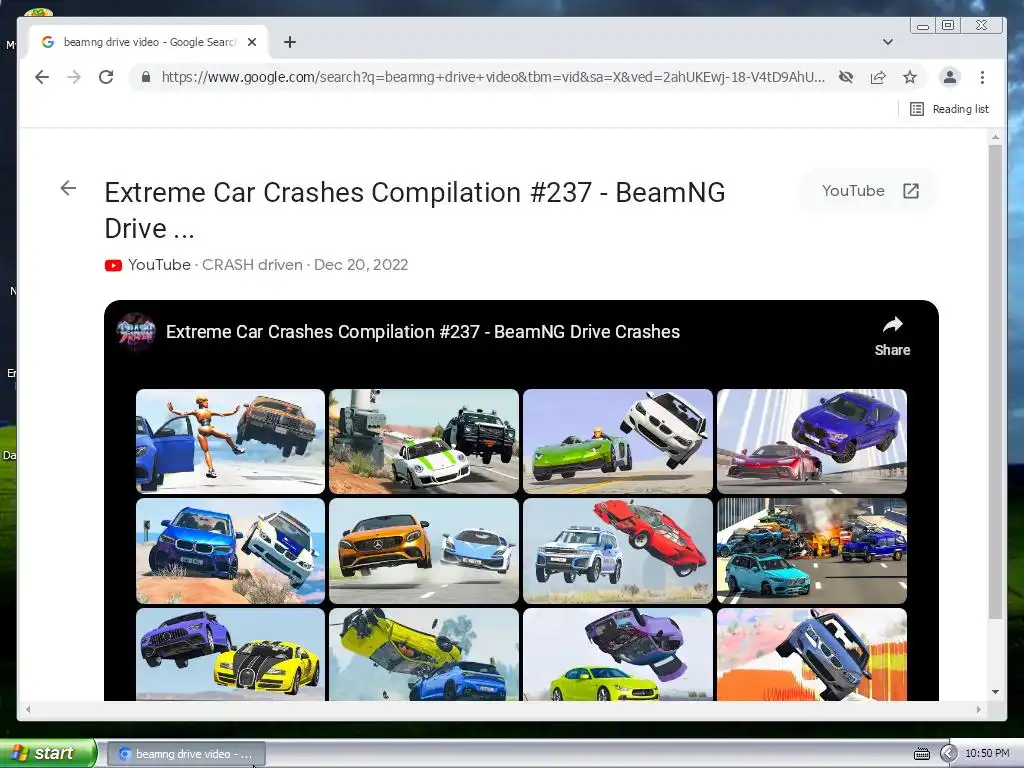Click thumbnail with flipping red car over white SUV
Screen dimensions: 1024x768
[x=618, y=551]
